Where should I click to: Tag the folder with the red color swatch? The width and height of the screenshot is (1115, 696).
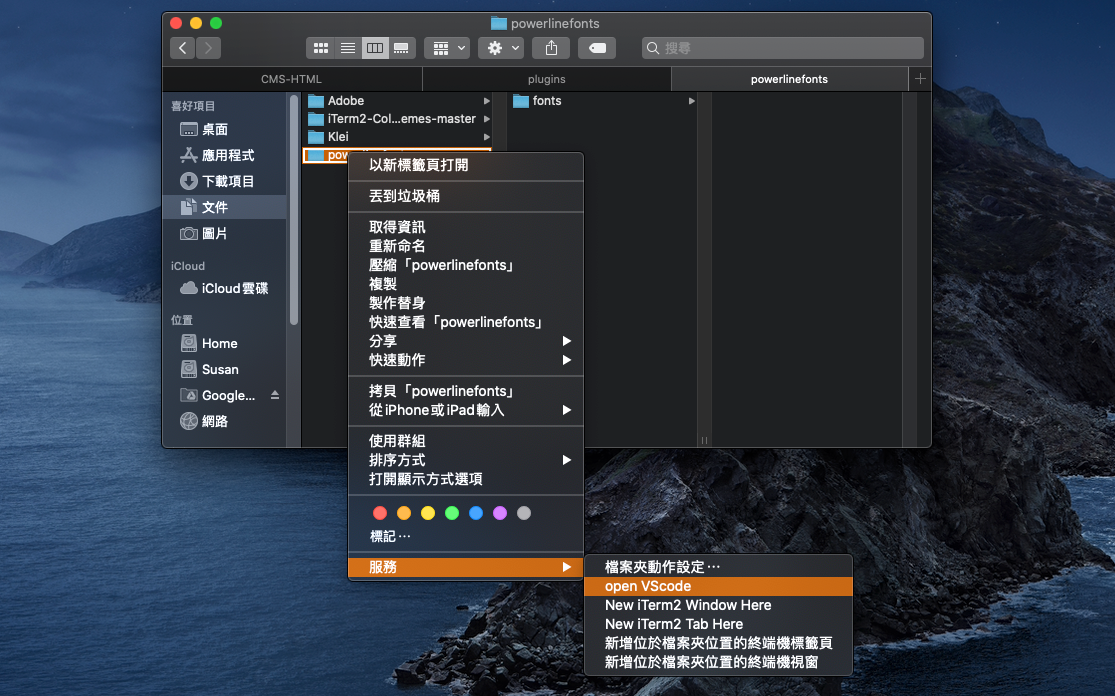click(379, 512)
